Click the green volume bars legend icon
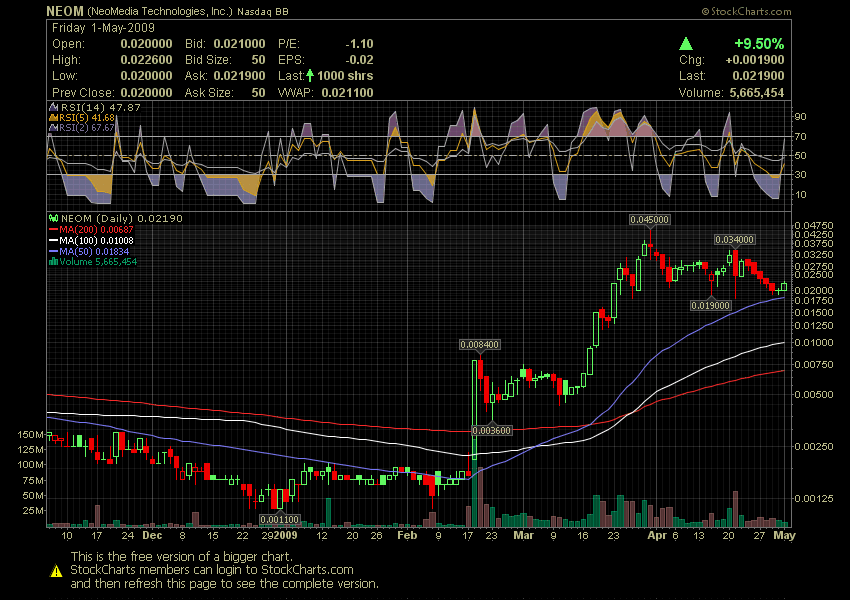This screenshot has width=850, height=600. click(53, 262)
